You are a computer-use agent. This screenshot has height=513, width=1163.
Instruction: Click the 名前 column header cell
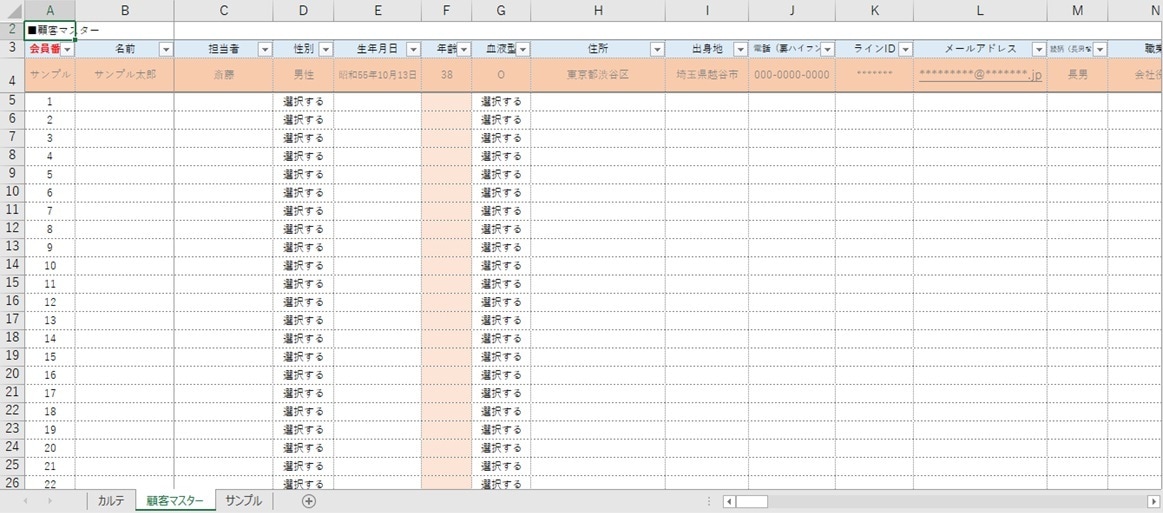[x=125, y=49]
